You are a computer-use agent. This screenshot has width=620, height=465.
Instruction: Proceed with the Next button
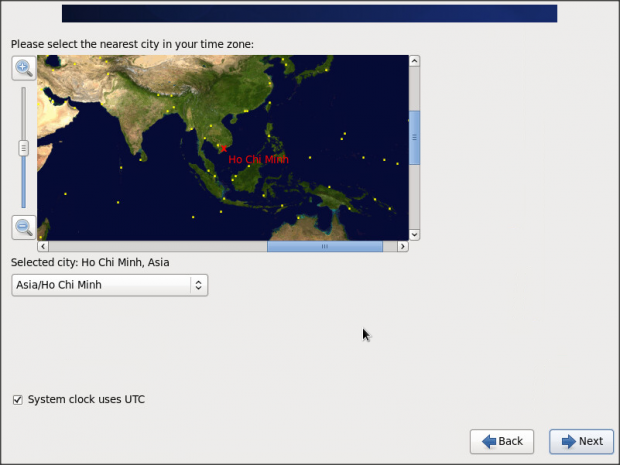(581, 441)
